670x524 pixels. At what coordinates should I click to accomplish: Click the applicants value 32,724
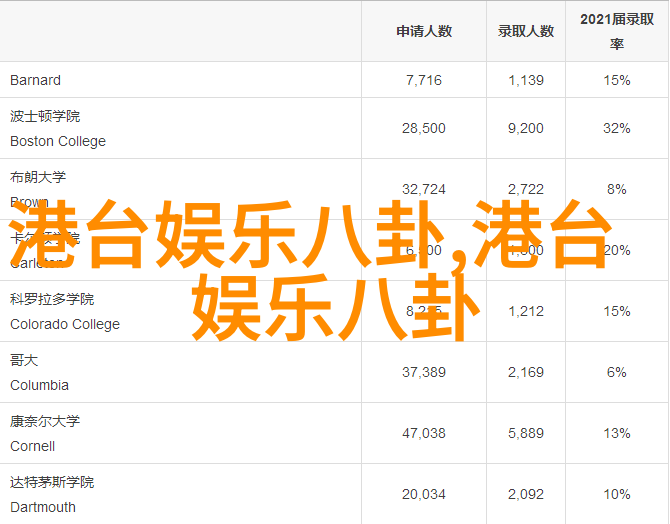424,189
